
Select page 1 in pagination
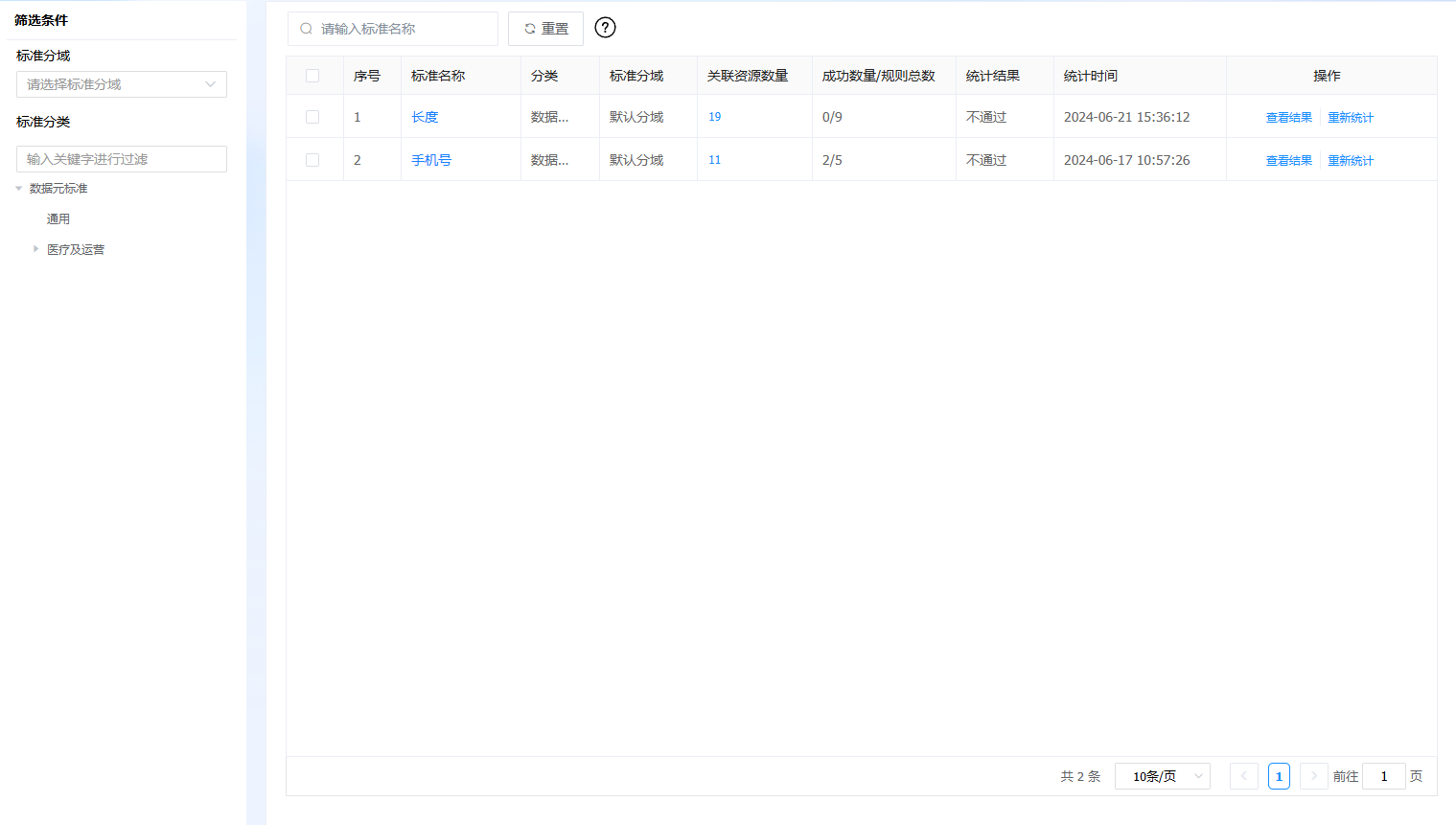click(1279, 776)
